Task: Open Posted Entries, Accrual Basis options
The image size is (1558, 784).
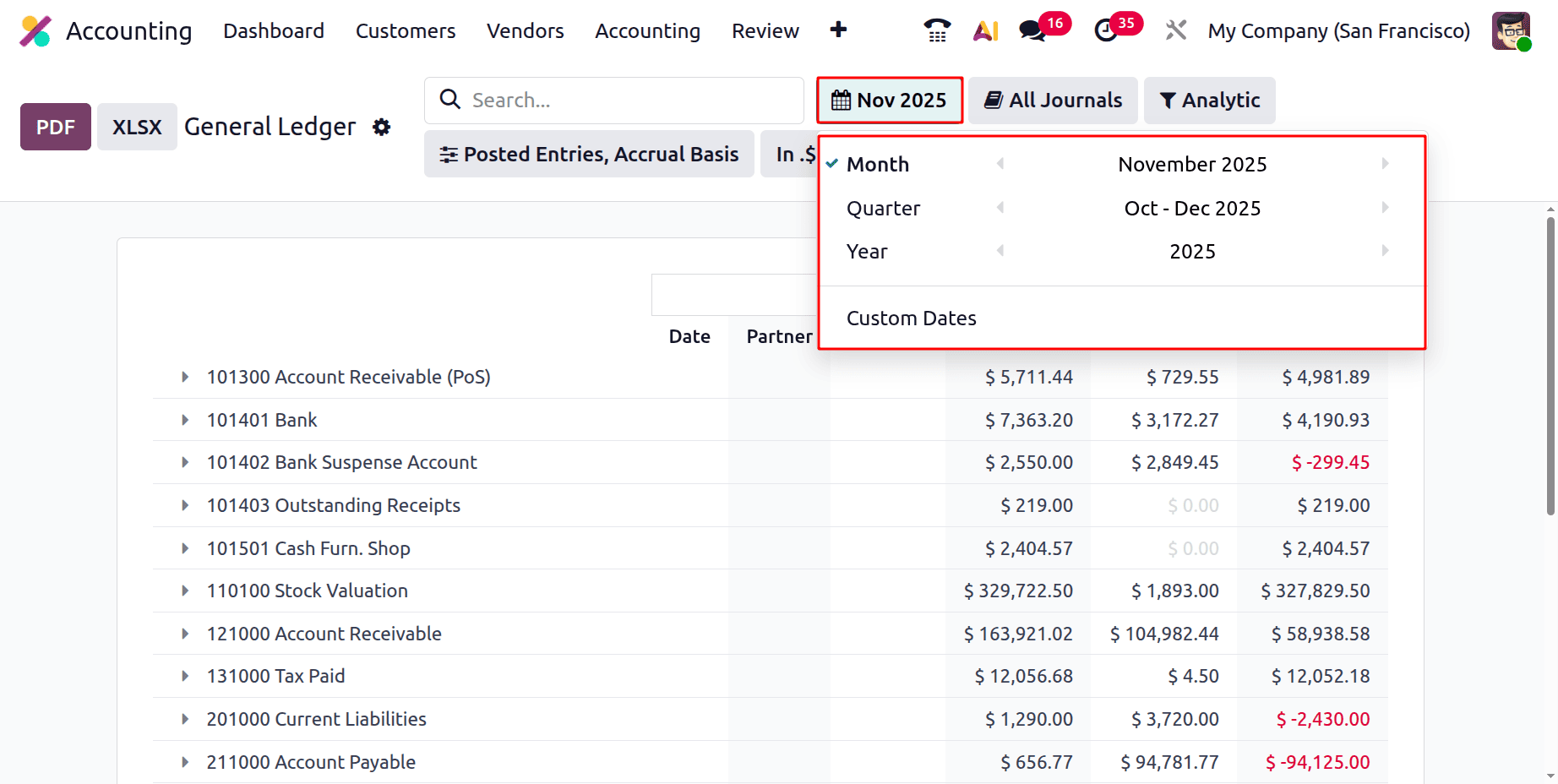Action: (589, 155)
